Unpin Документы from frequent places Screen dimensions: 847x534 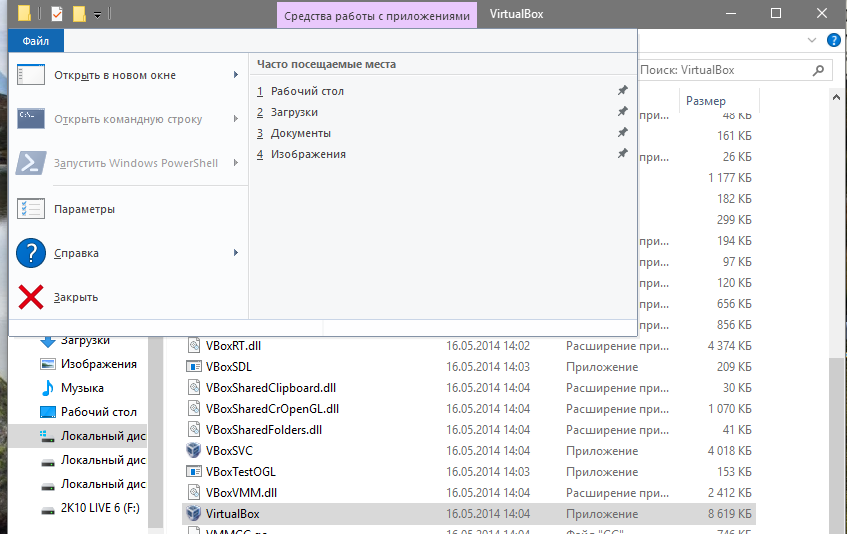(623, 133)
